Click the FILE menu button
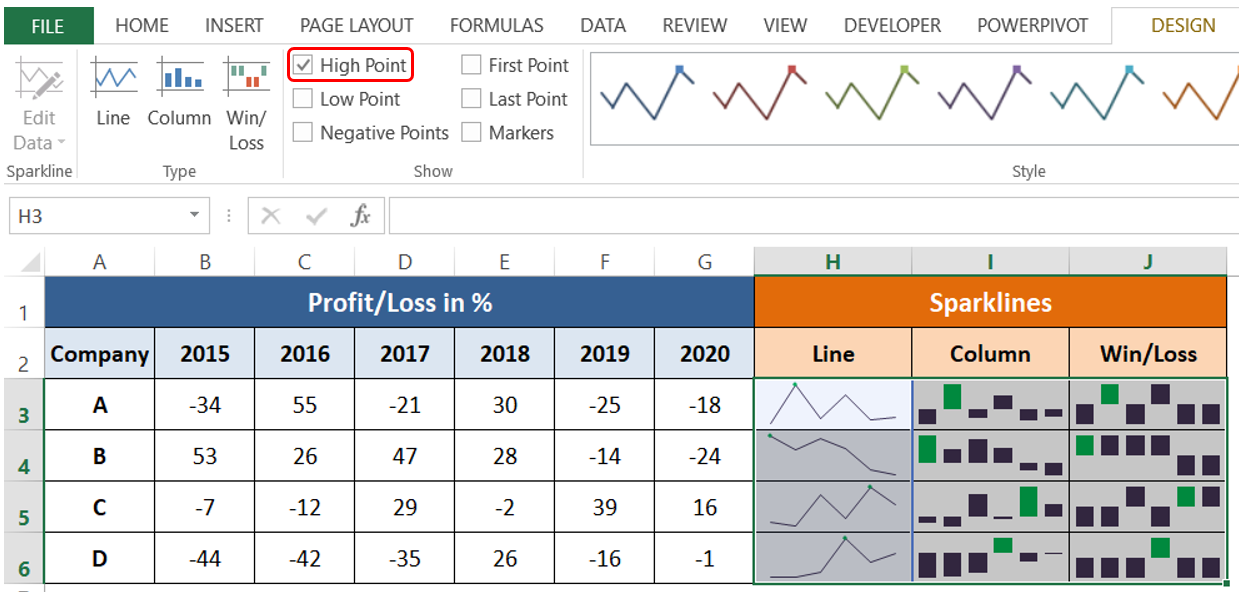The height and width of the screenshot is (592, 1239). (x=48, y=25)
